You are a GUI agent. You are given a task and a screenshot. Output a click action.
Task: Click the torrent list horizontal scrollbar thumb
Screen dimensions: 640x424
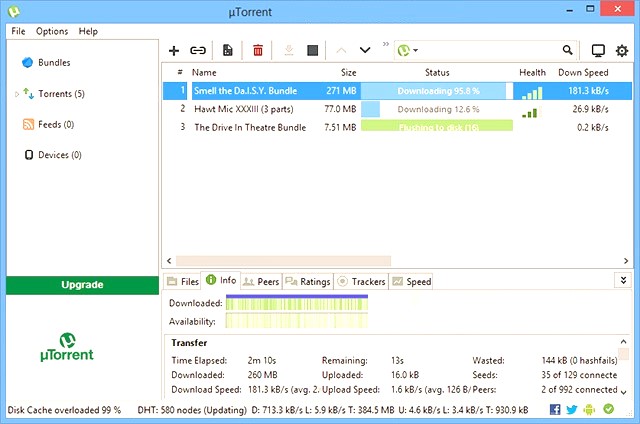coord(283,261)
